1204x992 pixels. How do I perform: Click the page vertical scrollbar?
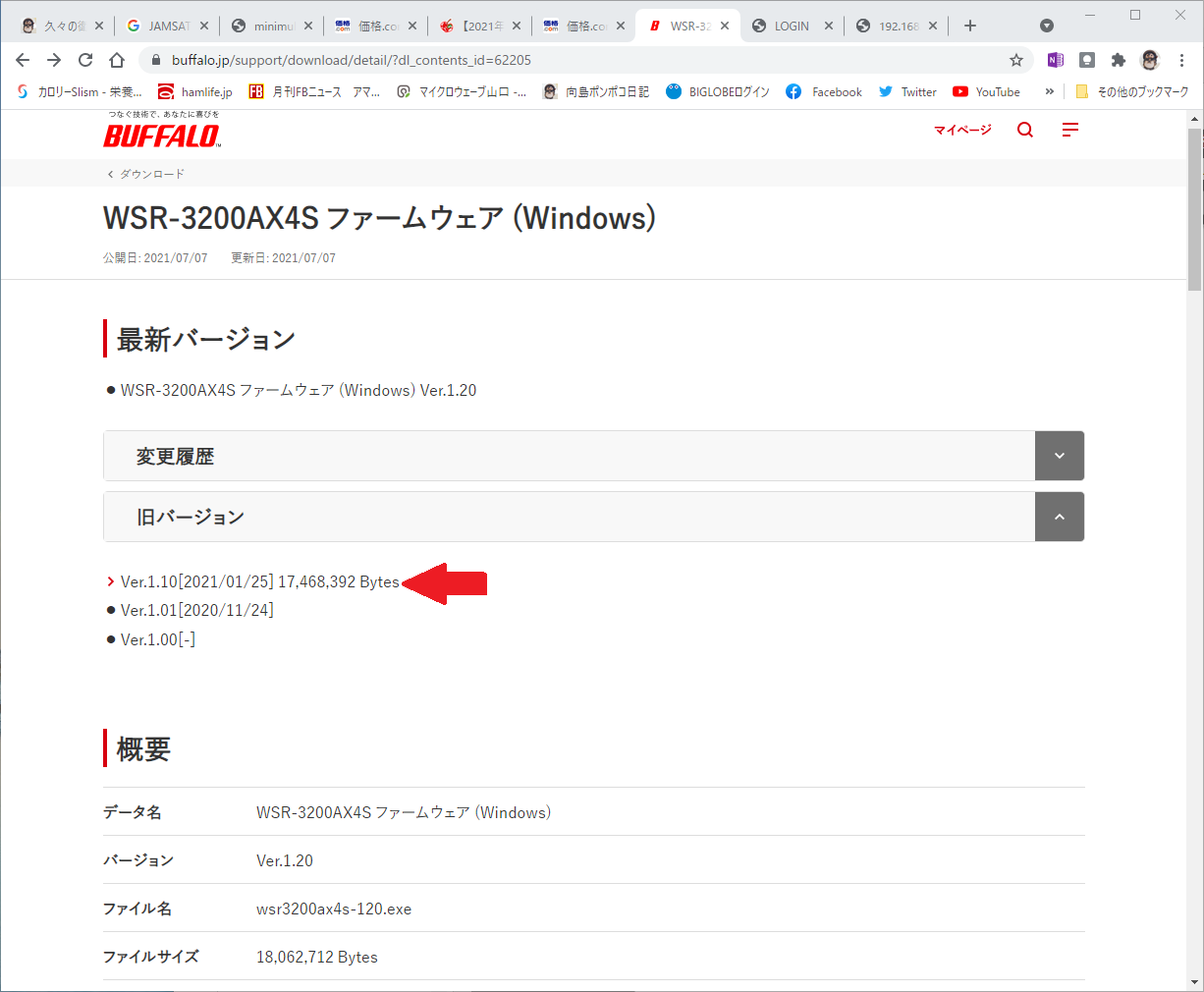pyautogui.click(x=1195, y=550)
